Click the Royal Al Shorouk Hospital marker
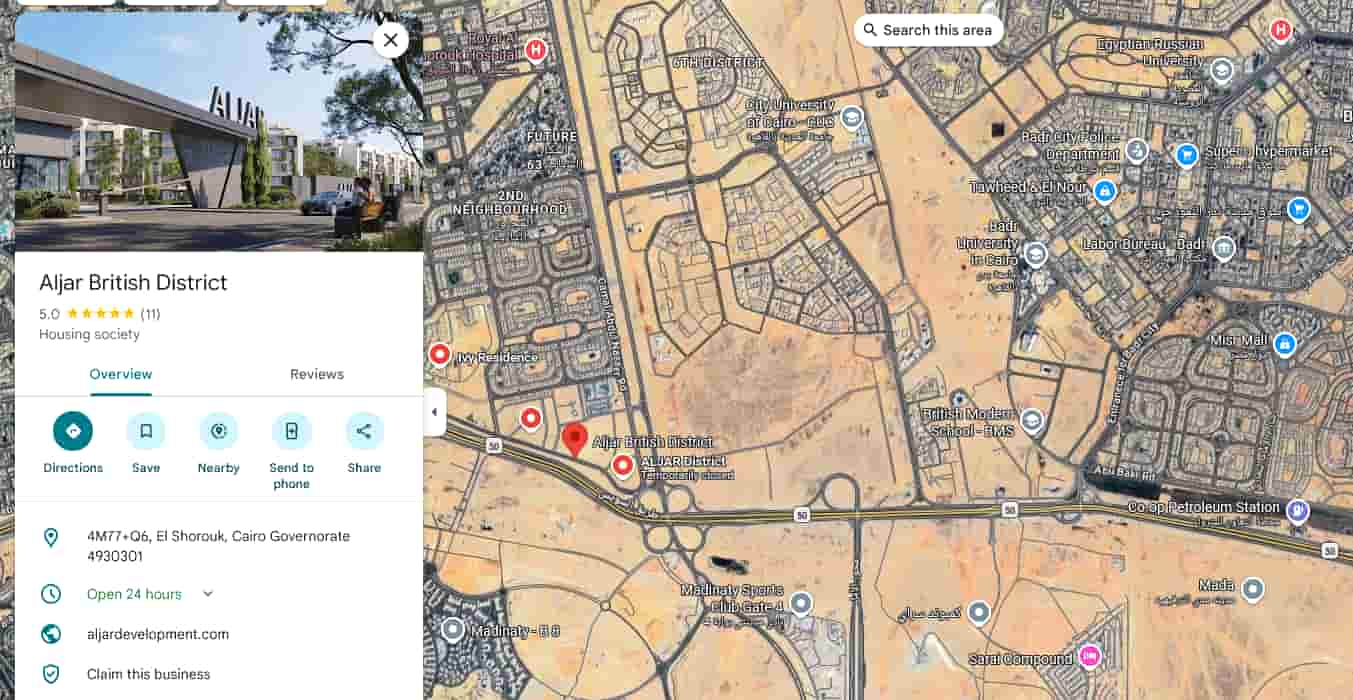 pos(534,50)
